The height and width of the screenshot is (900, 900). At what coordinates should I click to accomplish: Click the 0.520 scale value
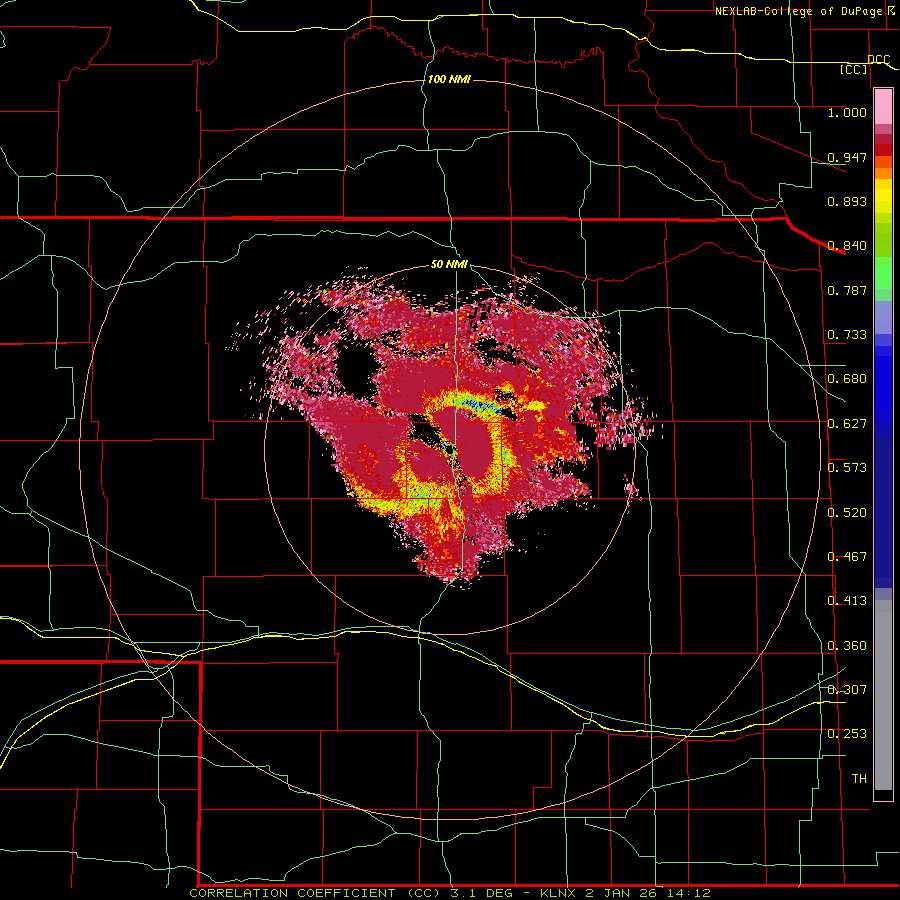[x=847, y=513]
